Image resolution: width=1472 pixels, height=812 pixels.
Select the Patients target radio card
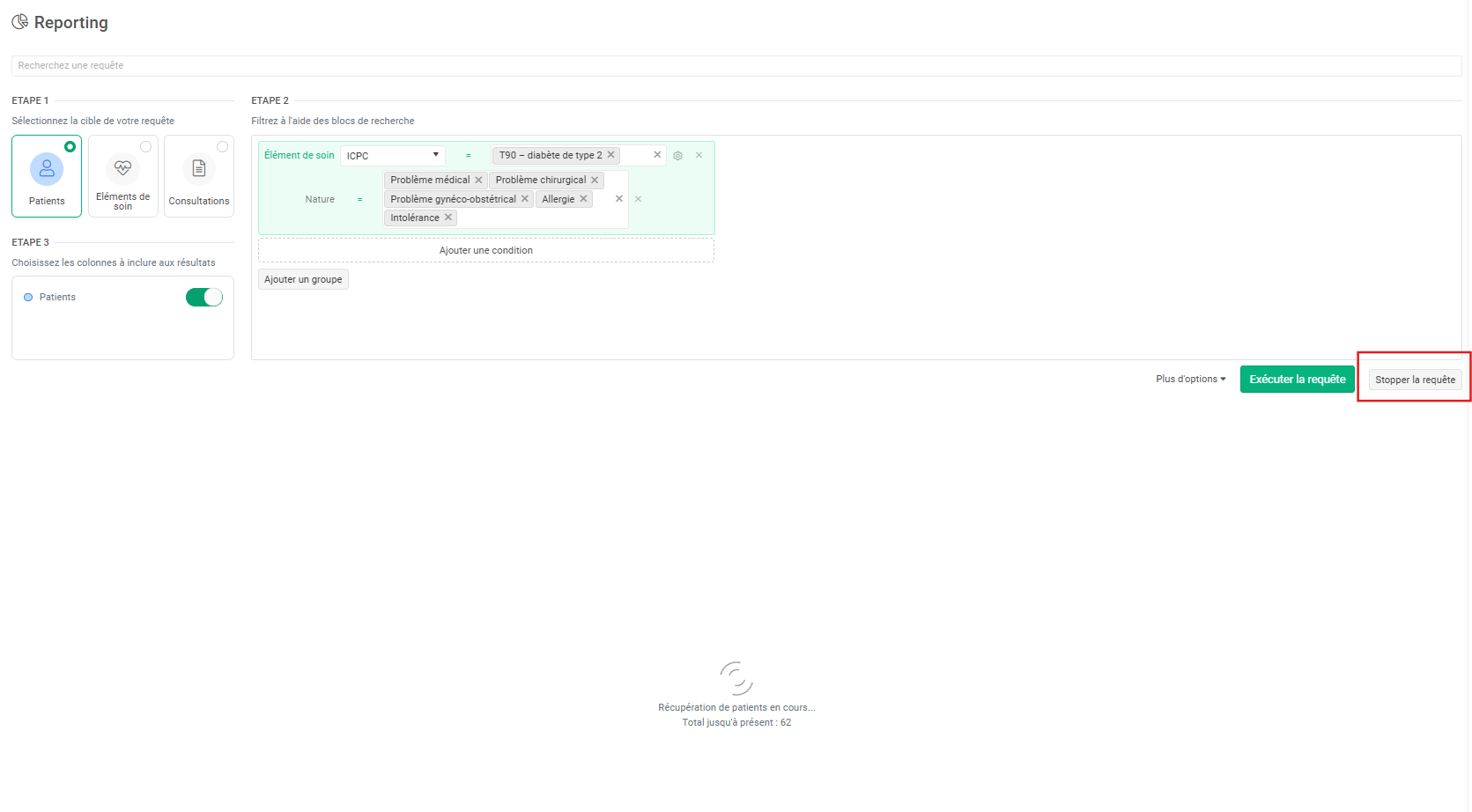(47, 176)
